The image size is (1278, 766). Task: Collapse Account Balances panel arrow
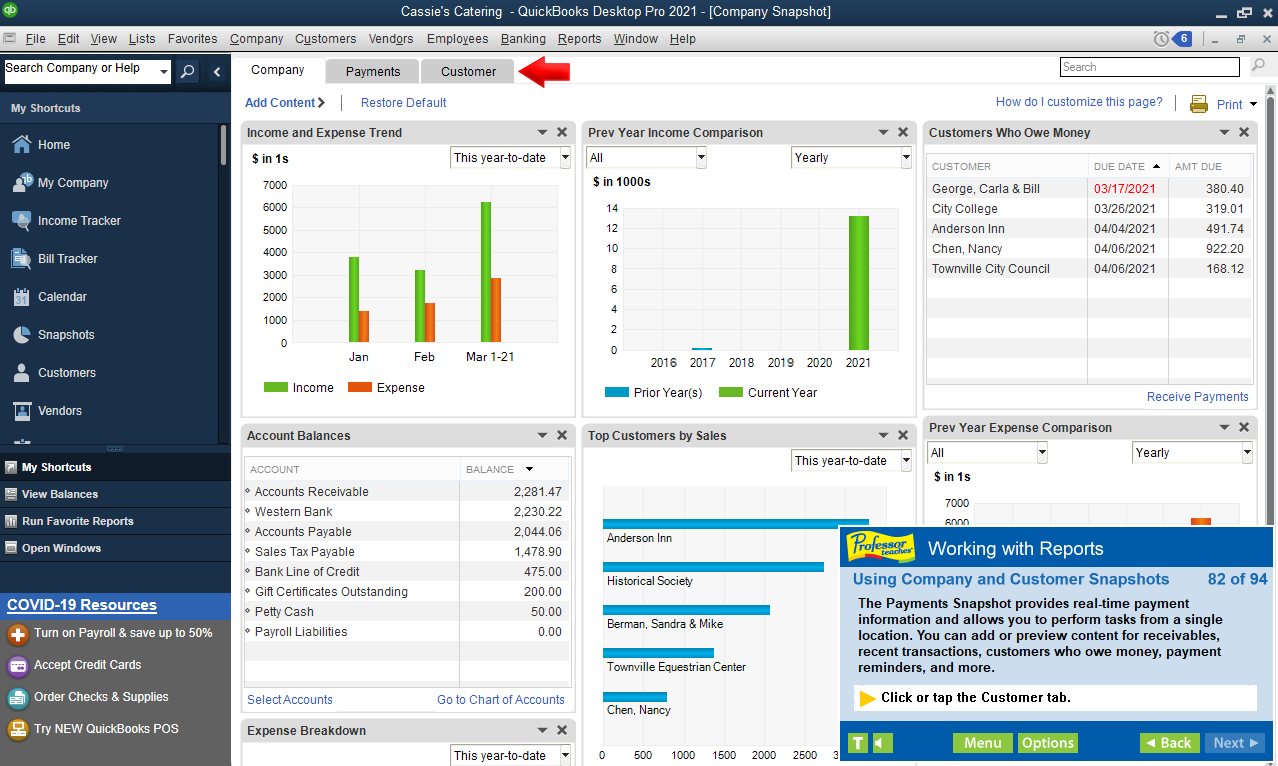point(542,435)
